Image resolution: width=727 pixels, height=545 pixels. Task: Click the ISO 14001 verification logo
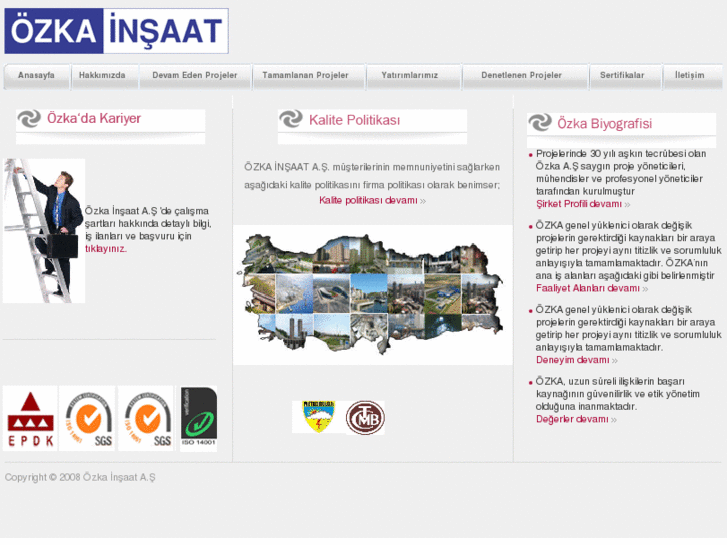(198, 418)
